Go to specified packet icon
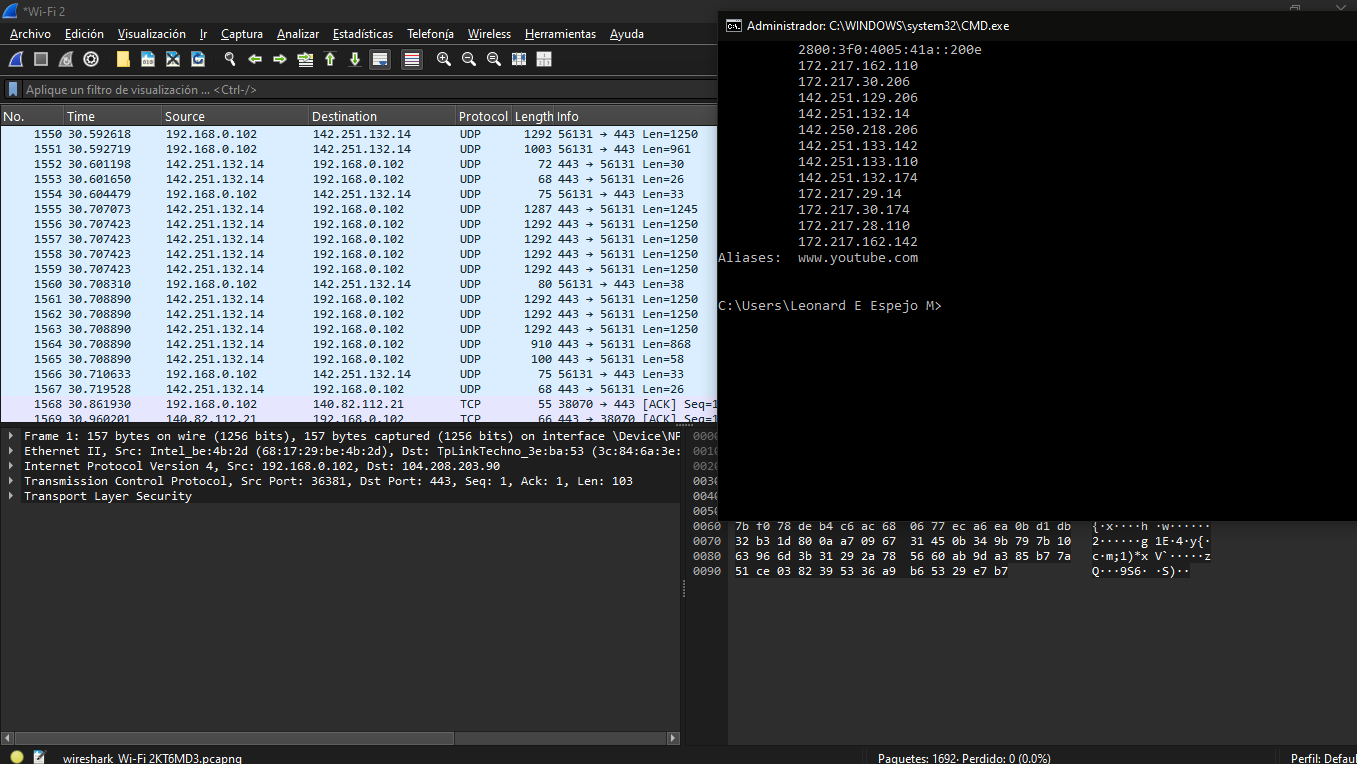1357x764 pixels. click(x=305, y=59)
